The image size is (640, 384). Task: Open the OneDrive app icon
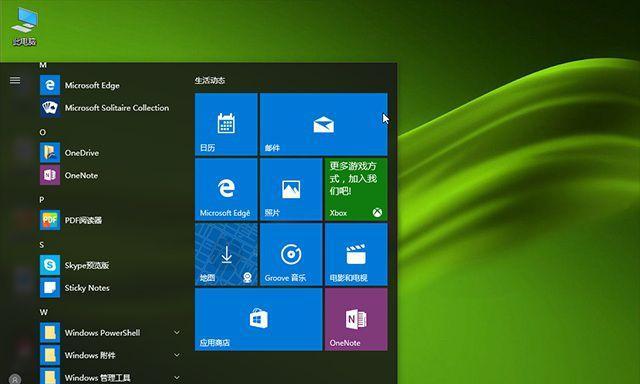50,153
